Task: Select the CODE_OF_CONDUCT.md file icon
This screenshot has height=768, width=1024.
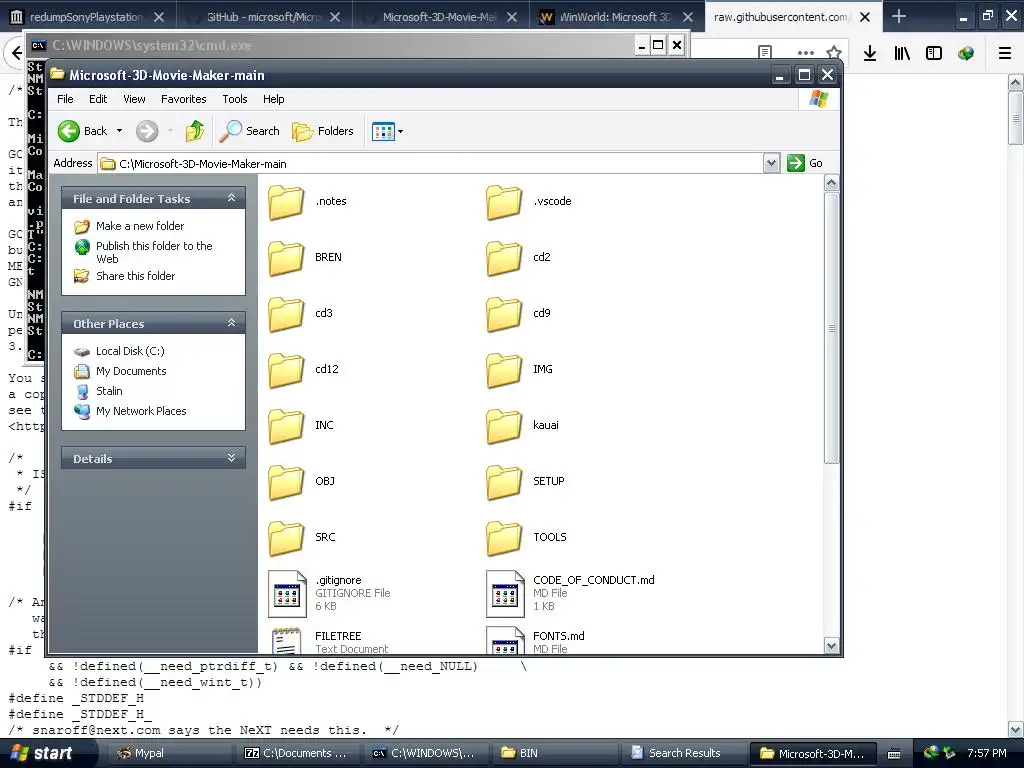Action: (505, 594)
